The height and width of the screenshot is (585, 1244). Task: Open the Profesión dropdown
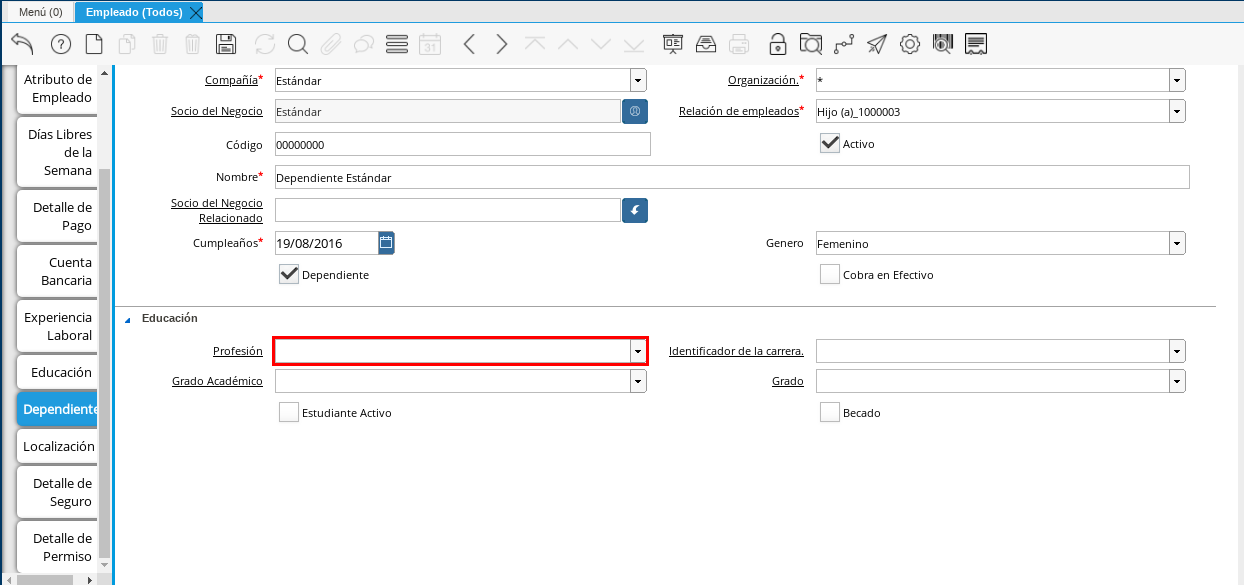(x=637, y=351)
